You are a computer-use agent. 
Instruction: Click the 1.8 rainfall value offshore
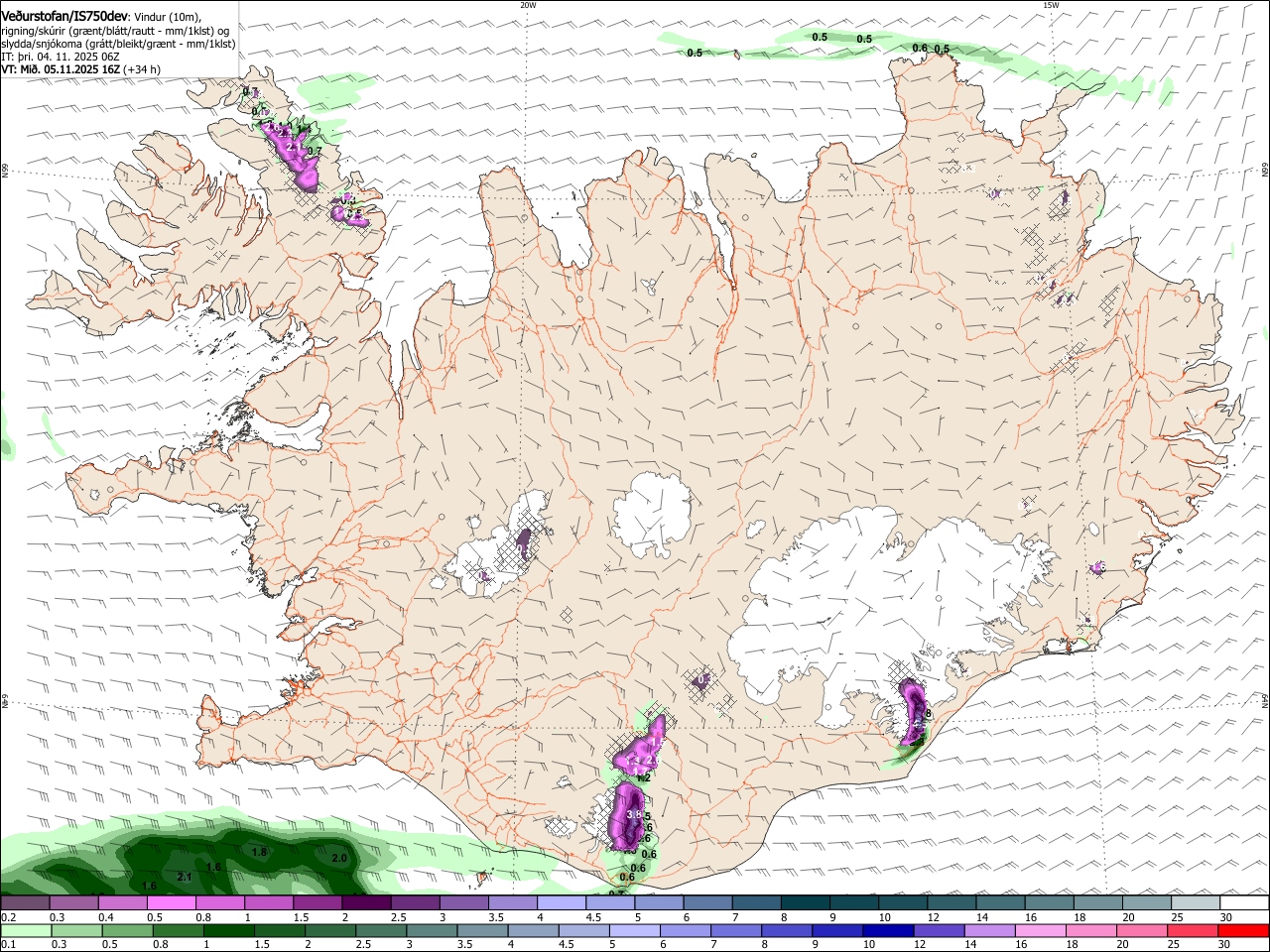260,852
